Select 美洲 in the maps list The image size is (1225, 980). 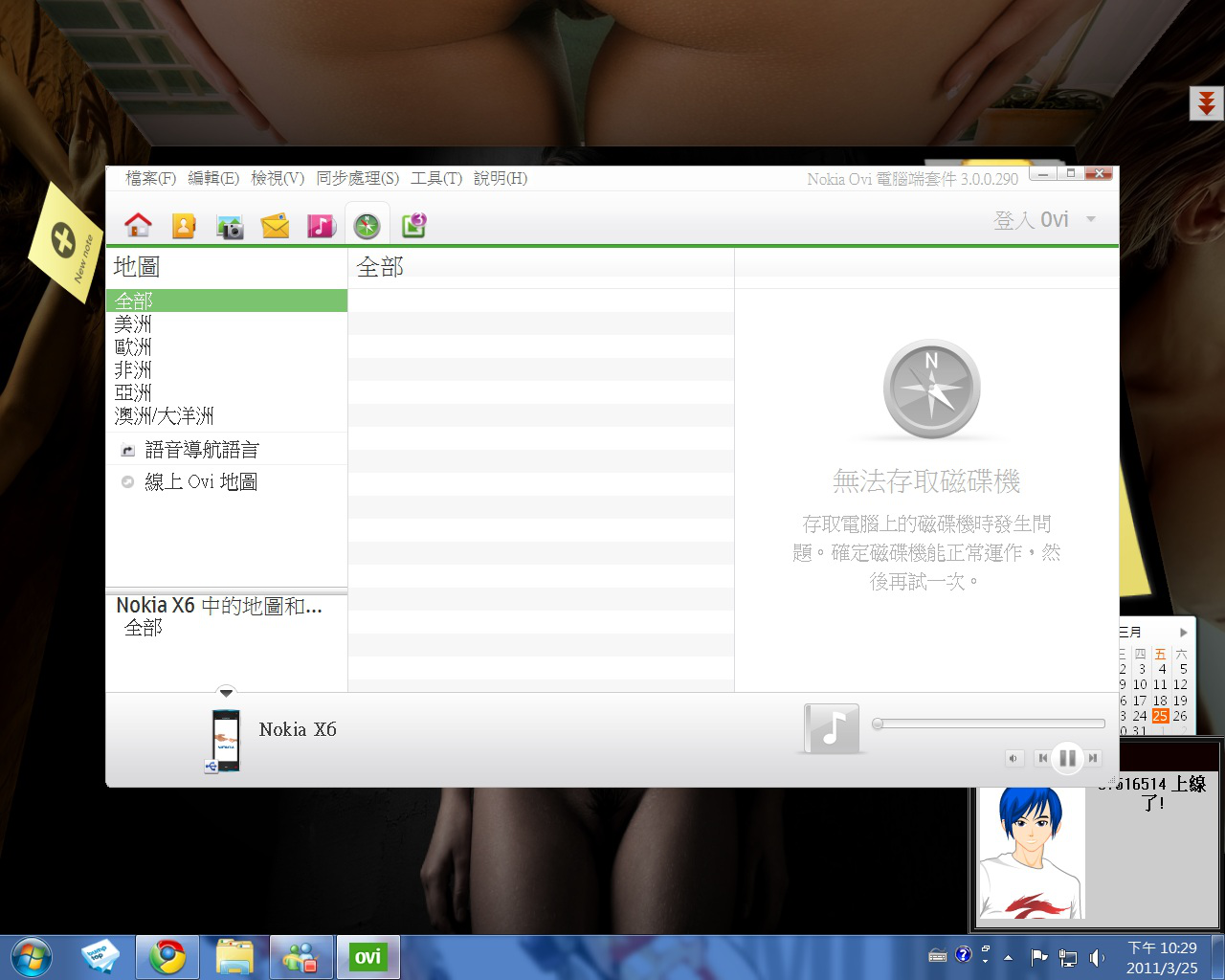226,323
